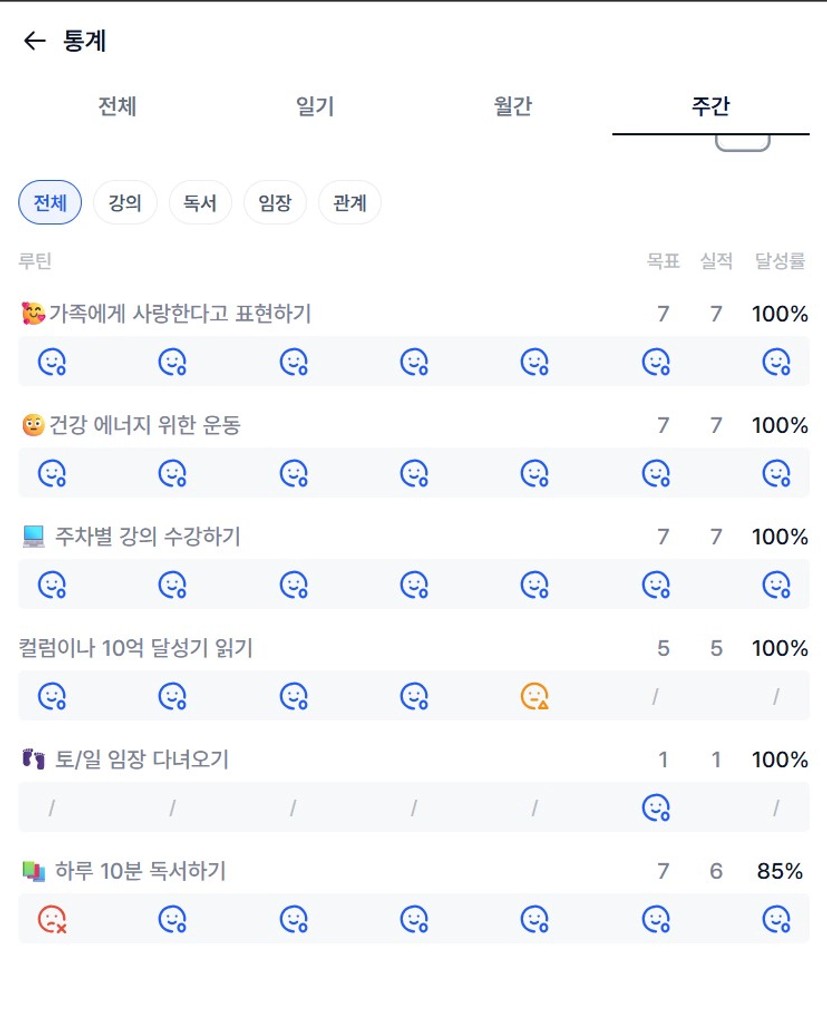Select the 전체 filter chip

pyautogui.click(x=50, y=203)
